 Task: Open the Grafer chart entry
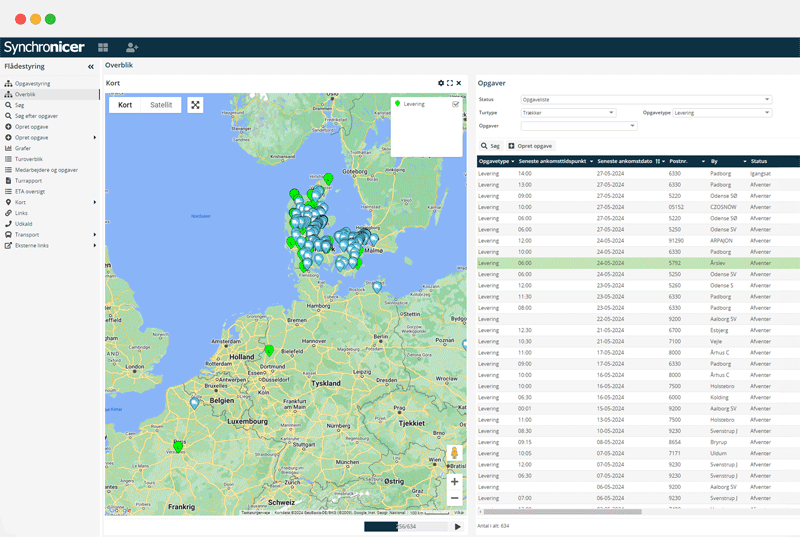[x=22, y=148]
